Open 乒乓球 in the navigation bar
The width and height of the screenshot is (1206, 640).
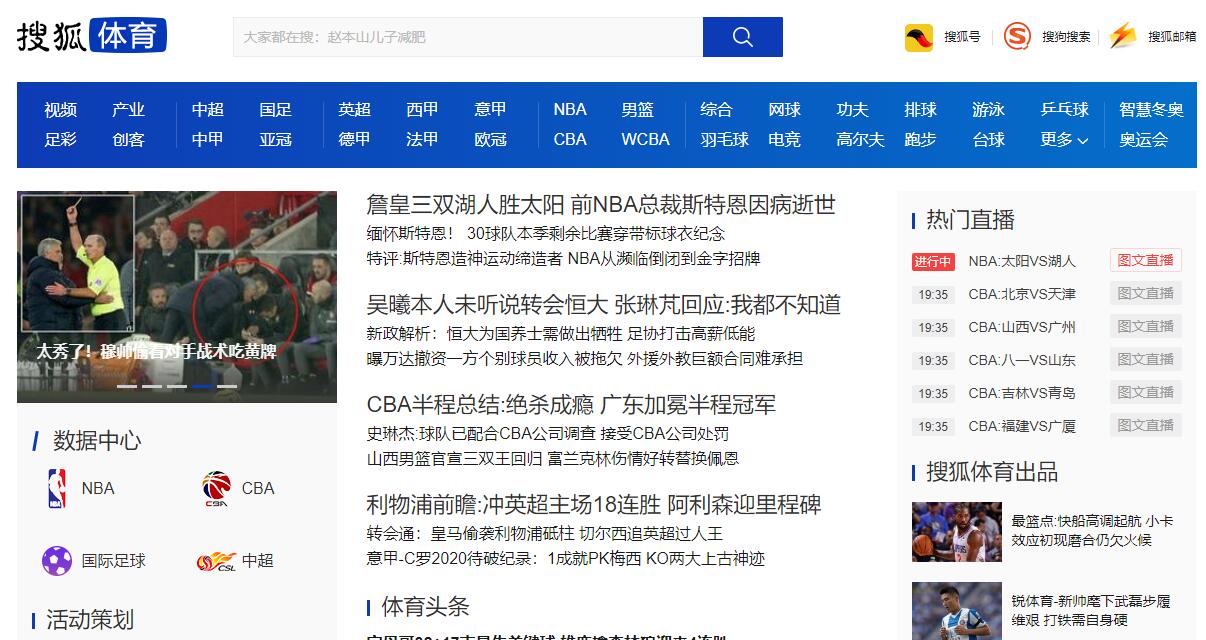coord(1064,110)
